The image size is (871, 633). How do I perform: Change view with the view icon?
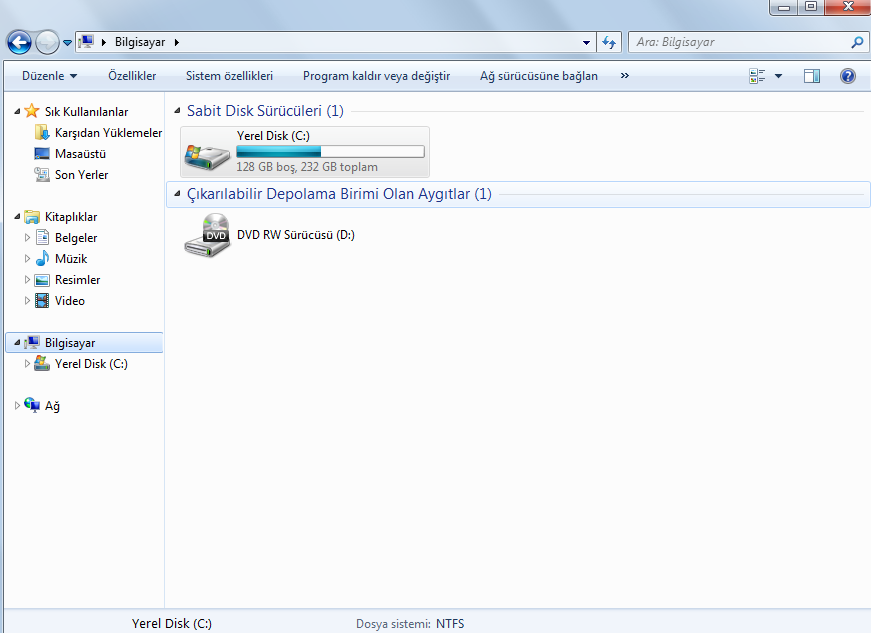pos(757,76)
